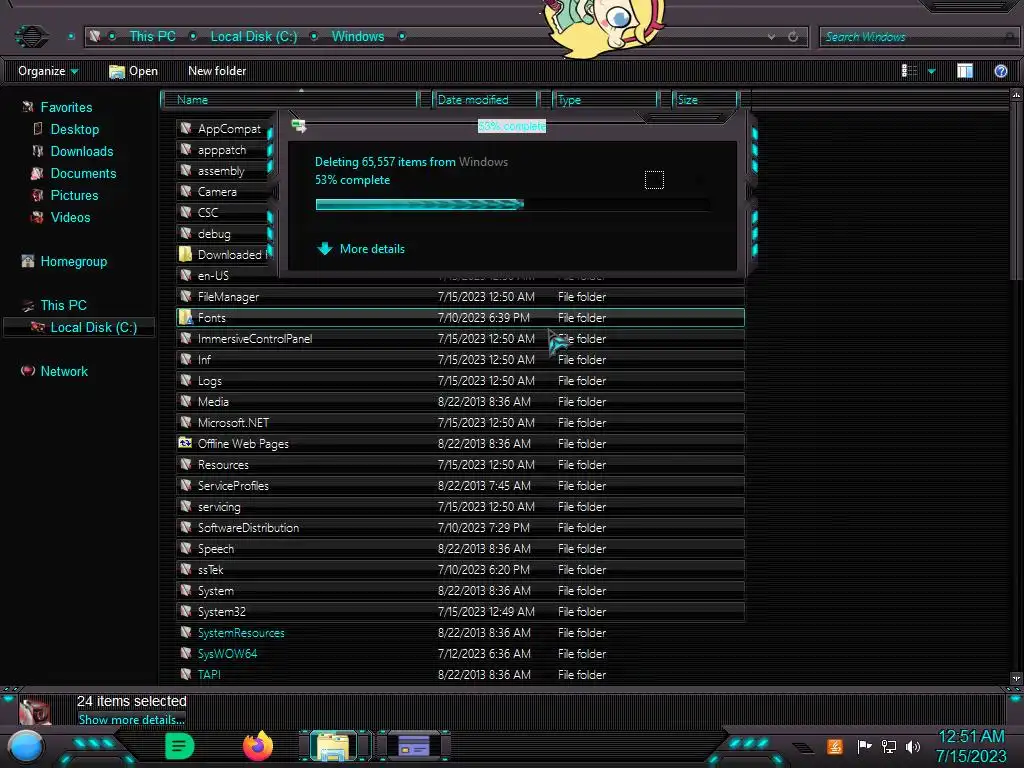The image size is (1024, 768).
Task: Select the ImmersiveControlPanel folder
Action: (x=460, y=339)
